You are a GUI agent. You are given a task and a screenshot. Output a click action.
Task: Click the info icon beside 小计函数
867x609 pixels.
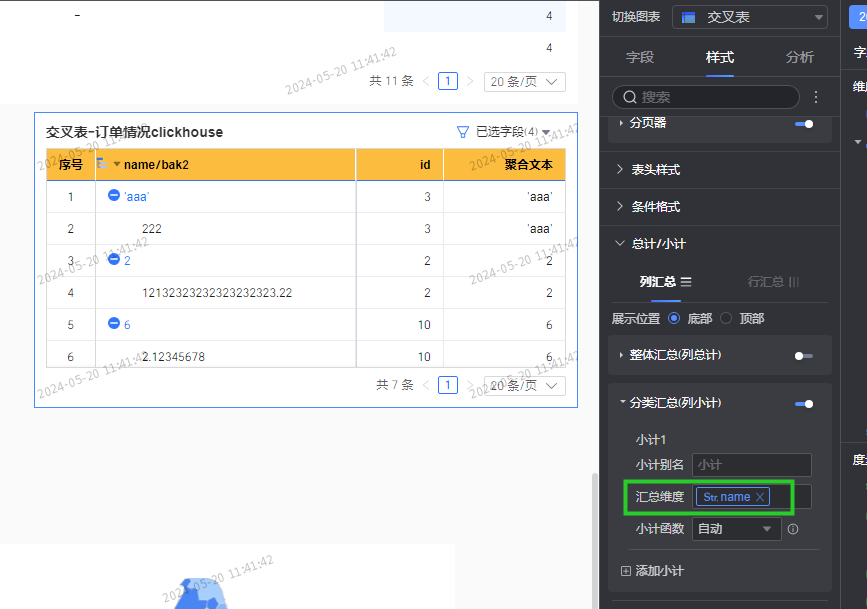coord(793,529)
